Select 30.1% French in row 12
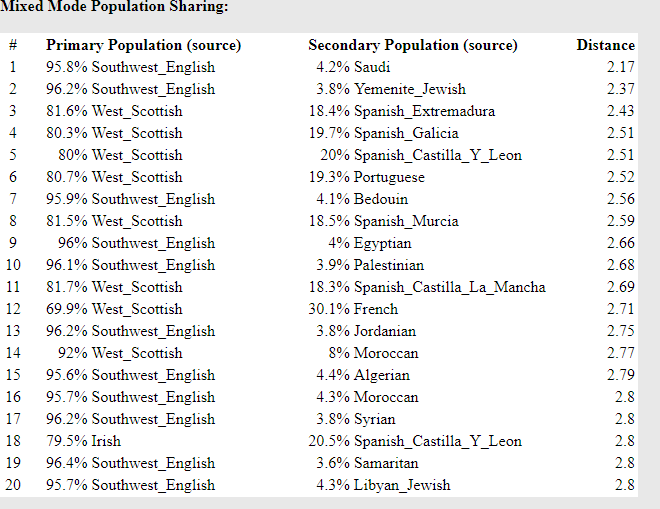The image size is (660, 509). pyautogui.click(x=353, y=309)
